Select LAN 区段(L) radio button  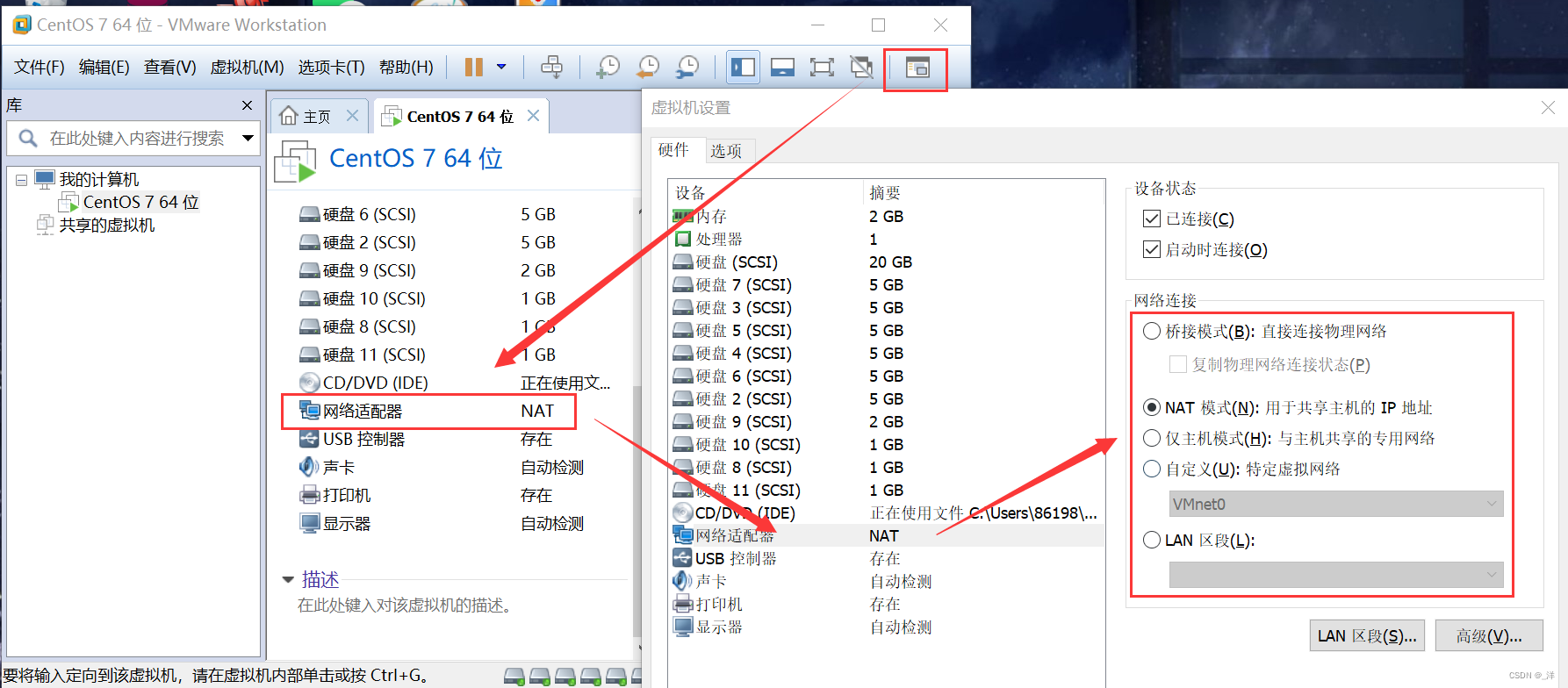tap(1152, 540)
